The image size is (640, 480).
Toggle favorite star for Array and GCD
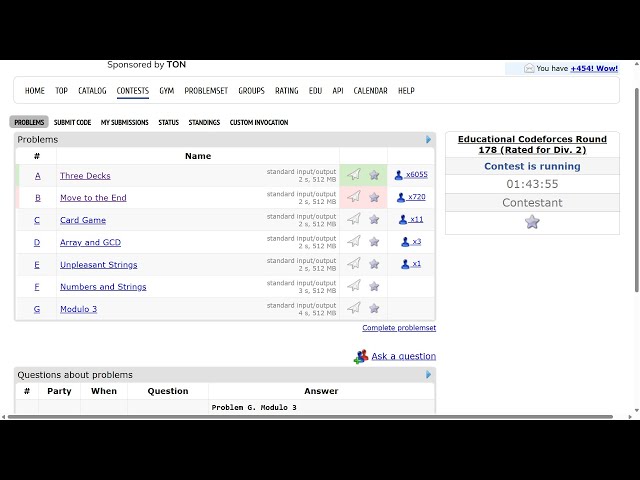coord(374,242)
